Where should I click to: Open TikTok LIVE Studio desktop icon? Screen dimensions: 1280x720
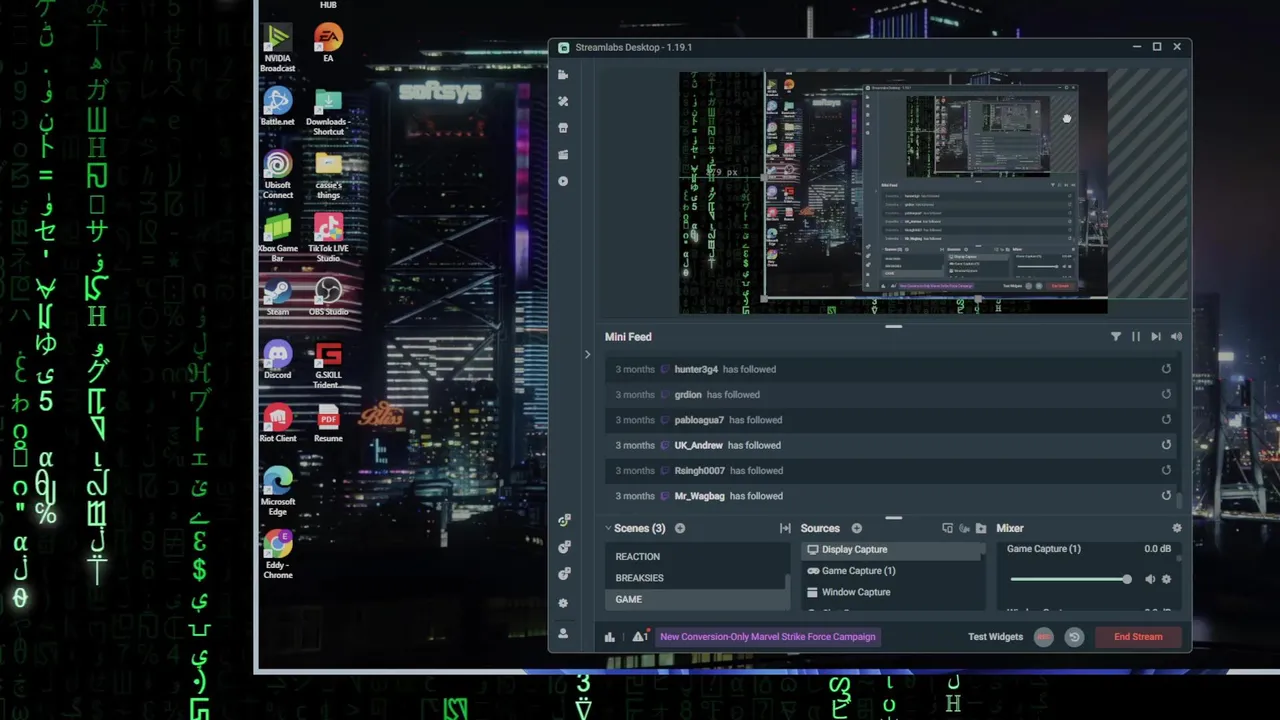pos(328,238)
